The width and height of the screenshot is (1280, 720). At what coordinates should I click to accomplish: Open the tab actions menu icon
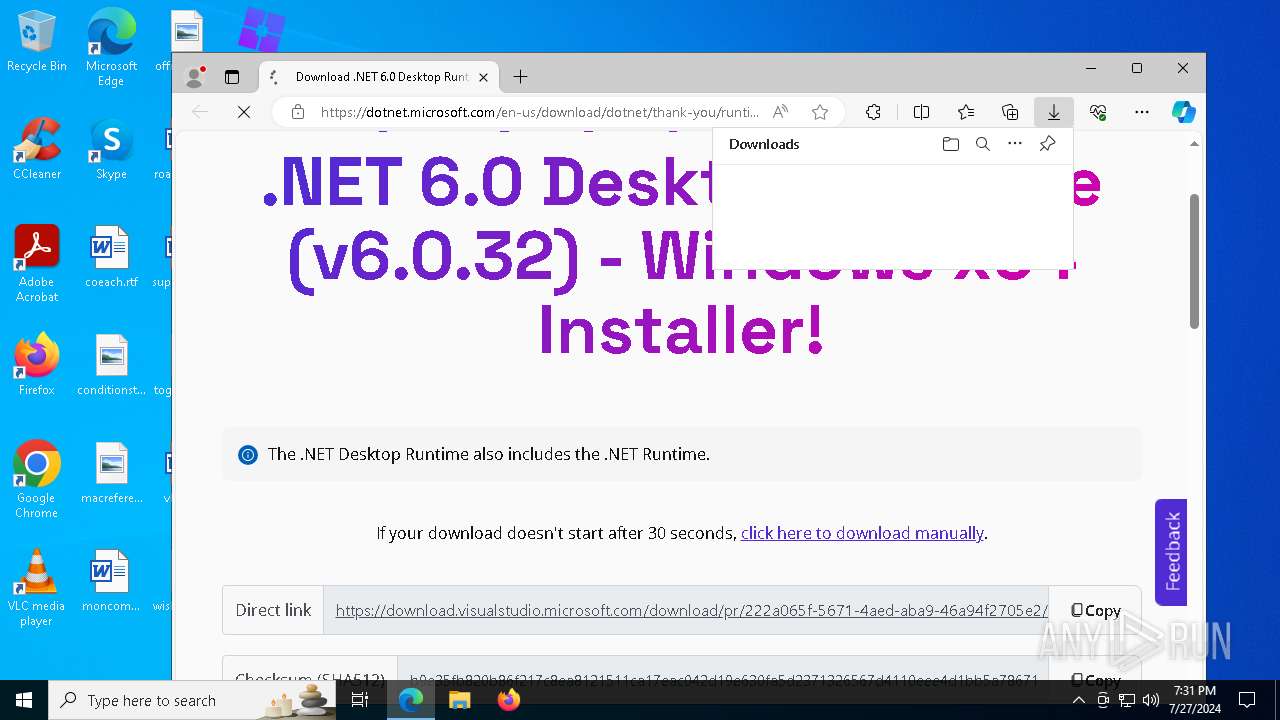coord(232,77)
